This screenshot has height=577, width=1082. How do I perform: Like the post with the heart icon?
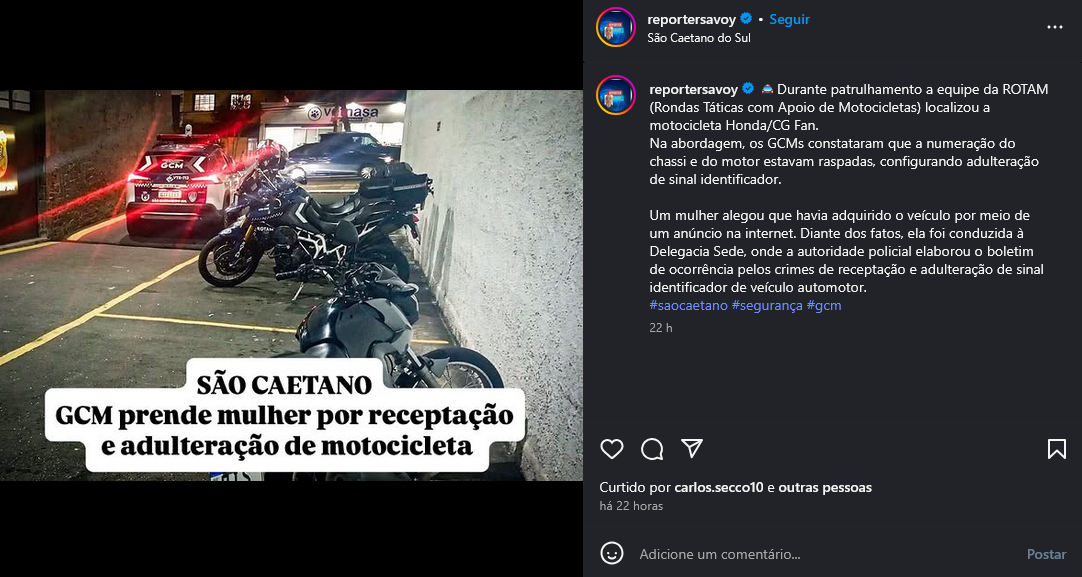(x=611, y=449)
